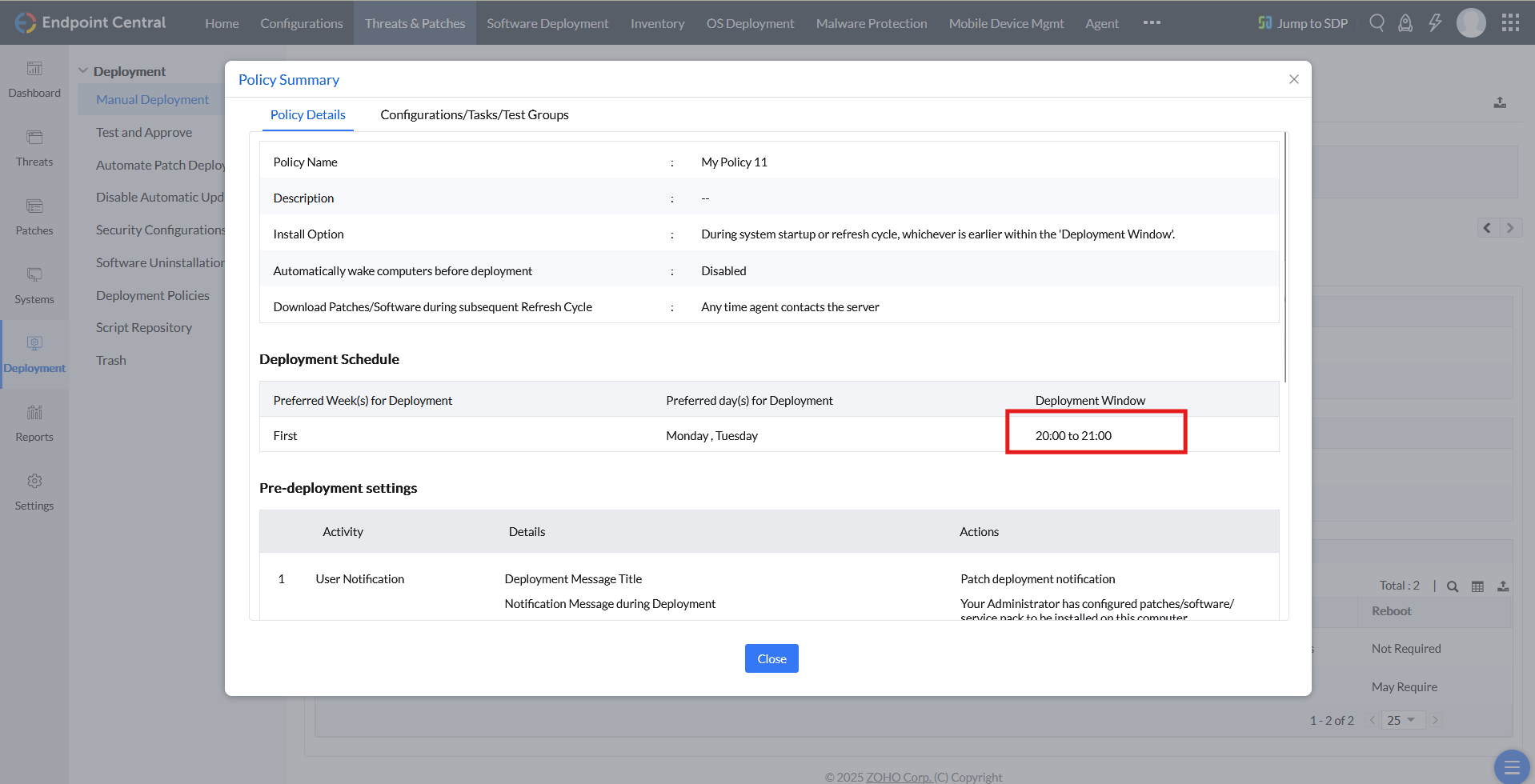Select Automate Patch Deployment in sidebar
The height and width of the screenshot is (784, 1535).
pos(160,165)
